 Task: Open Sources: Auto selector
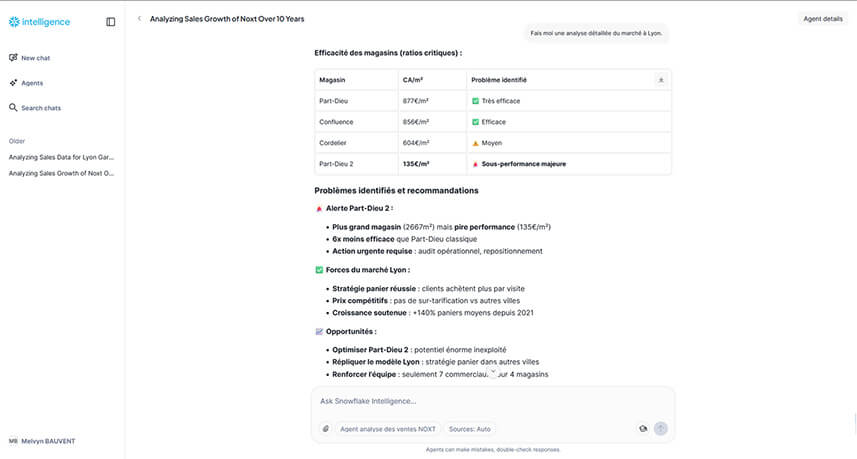click(469, 428)
